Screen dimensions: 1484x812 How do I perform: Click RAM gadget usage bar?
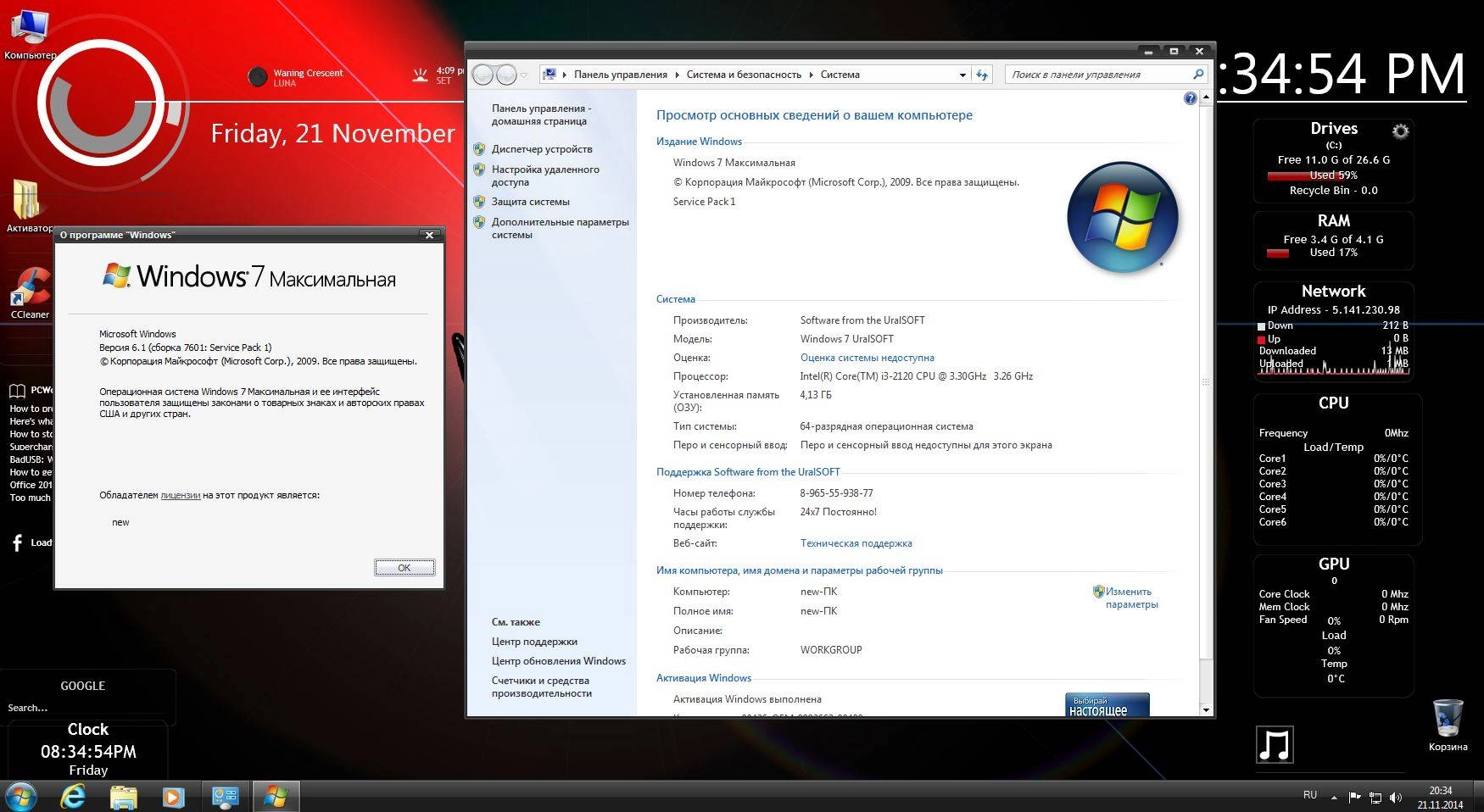click(x=1278, y=253)
